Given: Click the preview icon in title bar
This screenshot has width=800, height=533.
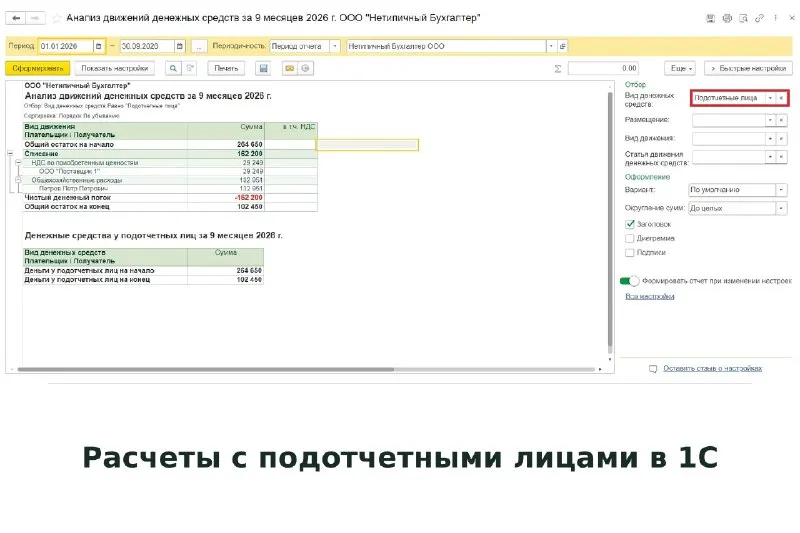Looking at the screenshot, I should tap(743, 18).
